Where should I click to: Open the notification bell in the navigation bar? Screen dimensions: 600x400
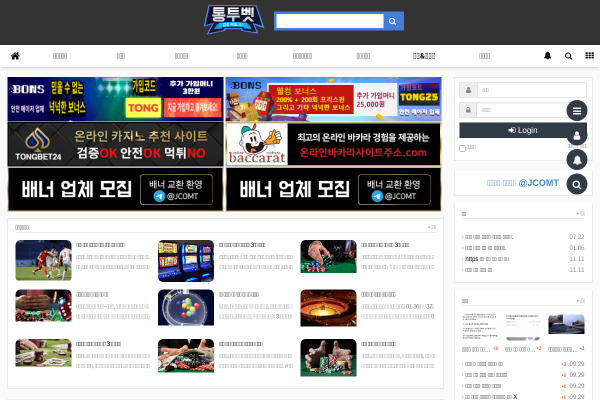tap(548, 56)
